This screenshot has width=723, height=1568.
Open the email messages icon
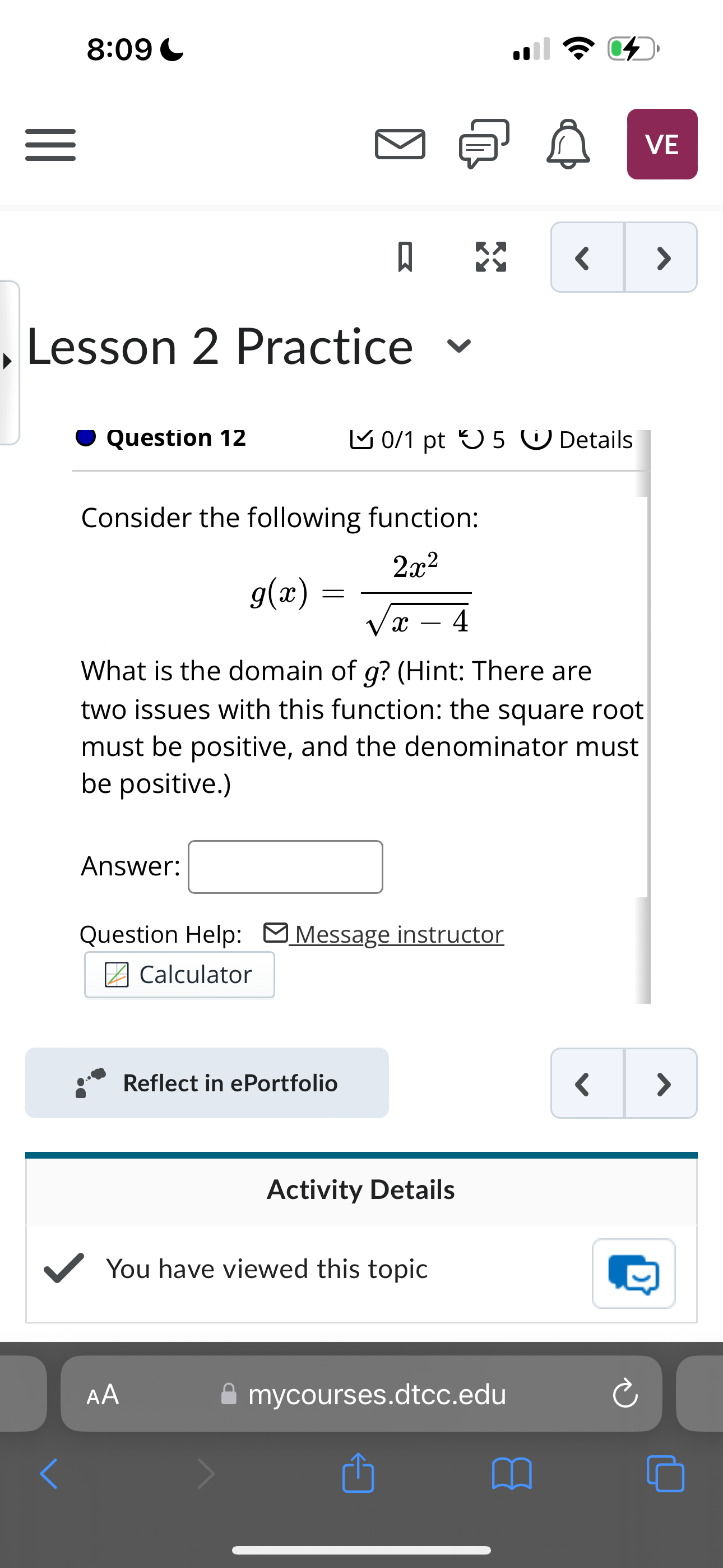(399, 144)
